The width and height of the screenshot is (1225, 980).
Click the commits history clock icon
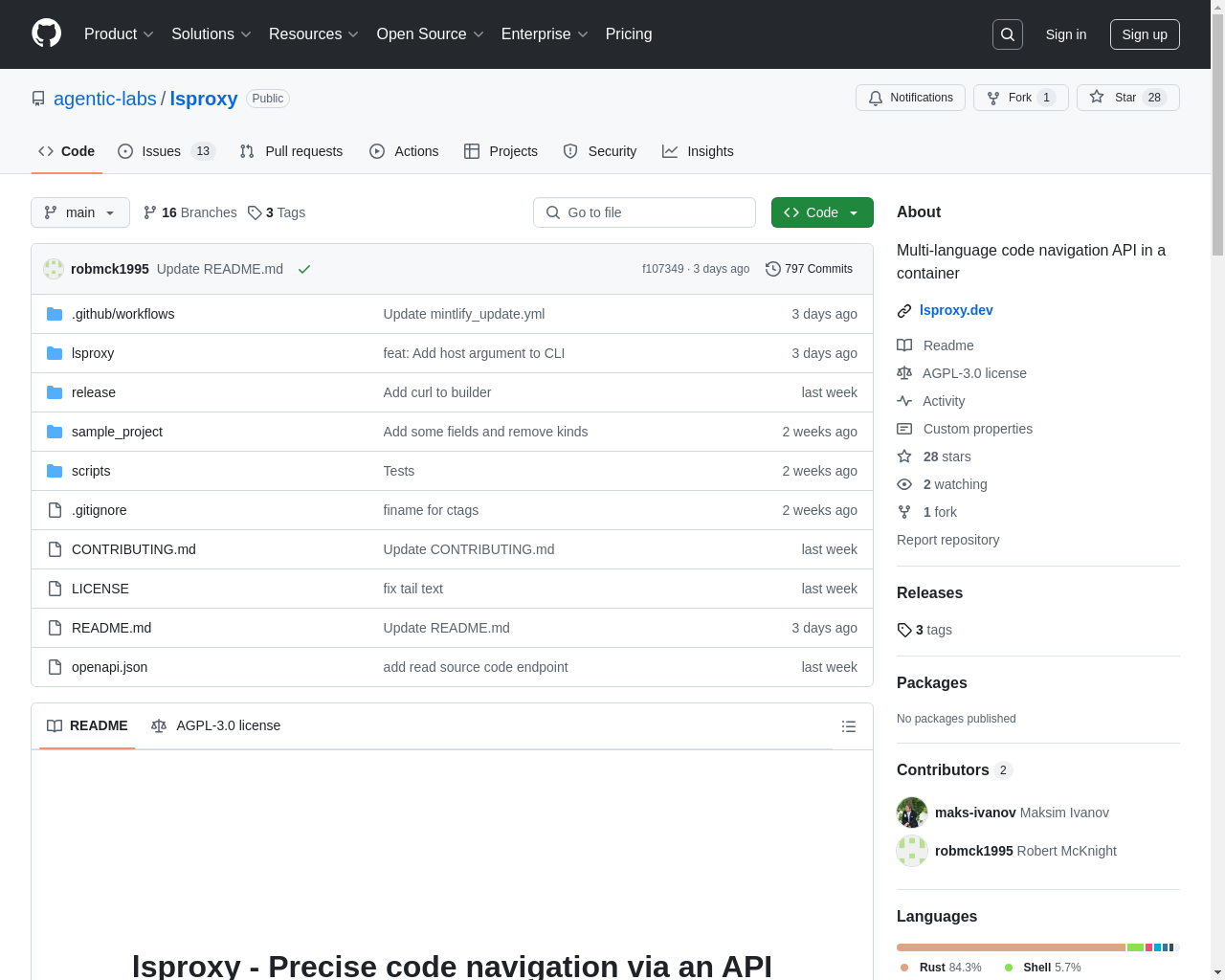773,269
